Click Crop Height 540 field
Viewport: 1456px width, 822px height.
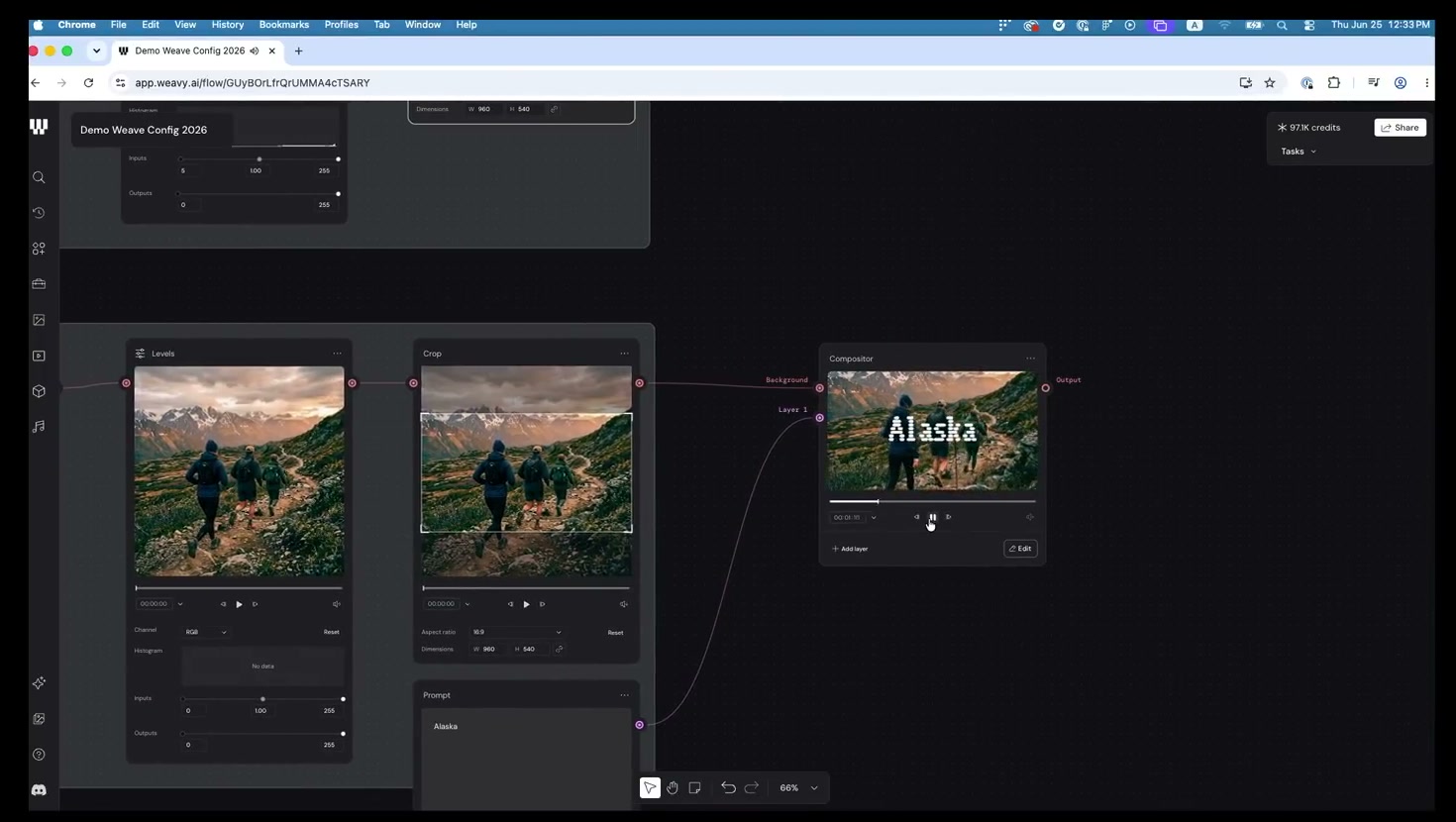pyautogui.click(x=531, y=650)
